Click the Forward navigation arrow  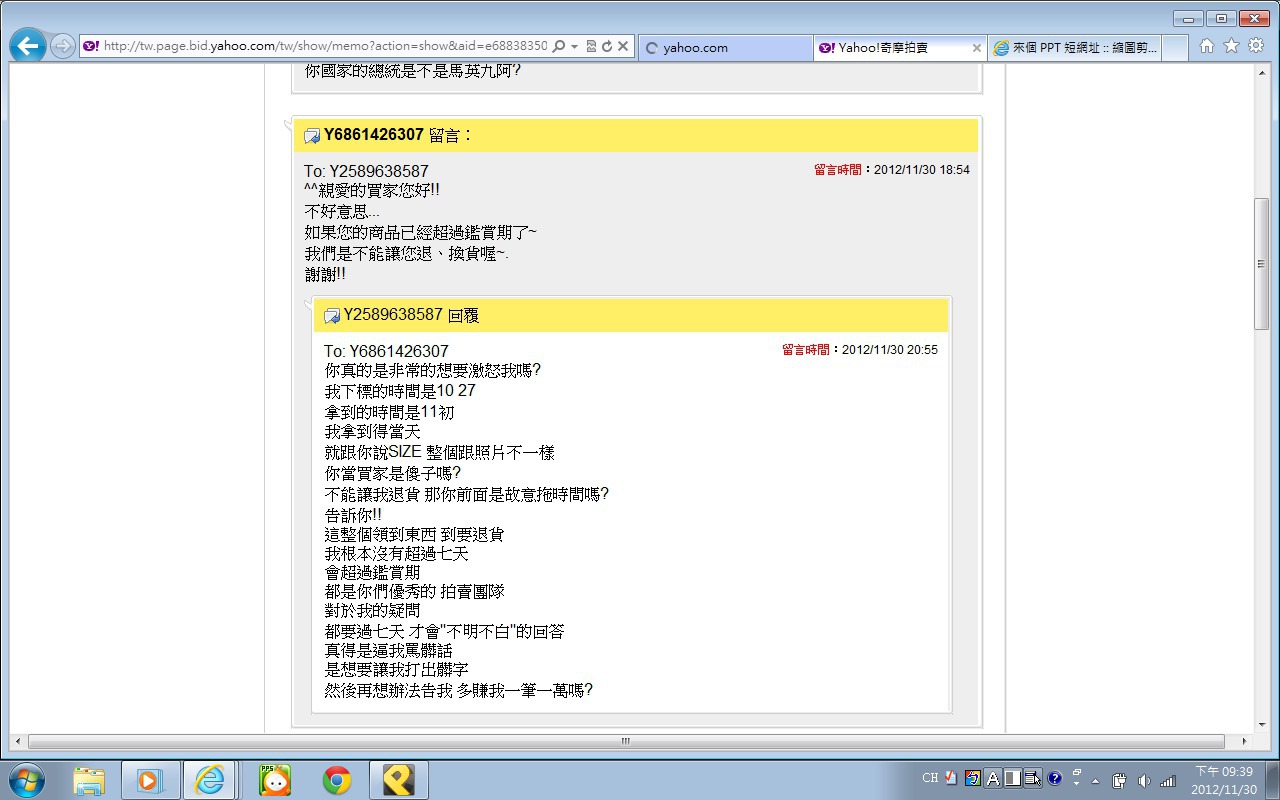click(x=62, y=46)
